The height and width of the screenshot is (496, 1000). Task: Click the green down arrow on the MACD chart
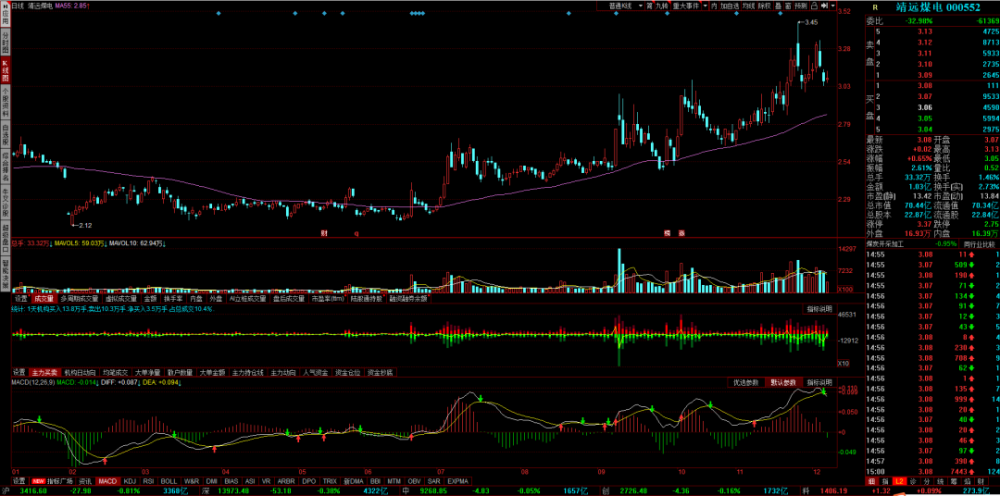click(x=482, y=398)
